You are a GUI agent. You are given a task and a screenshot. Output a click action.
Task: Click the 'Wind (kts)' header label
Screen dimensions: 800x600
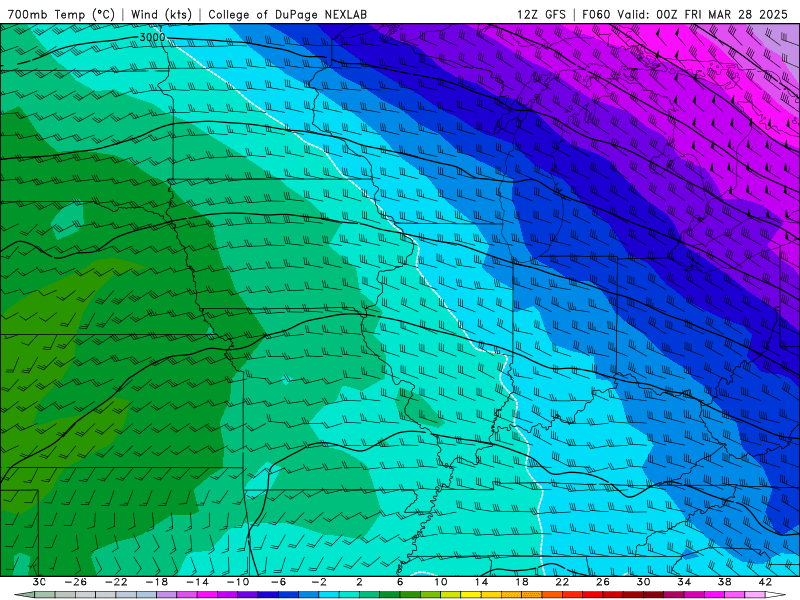click(161, 14)
